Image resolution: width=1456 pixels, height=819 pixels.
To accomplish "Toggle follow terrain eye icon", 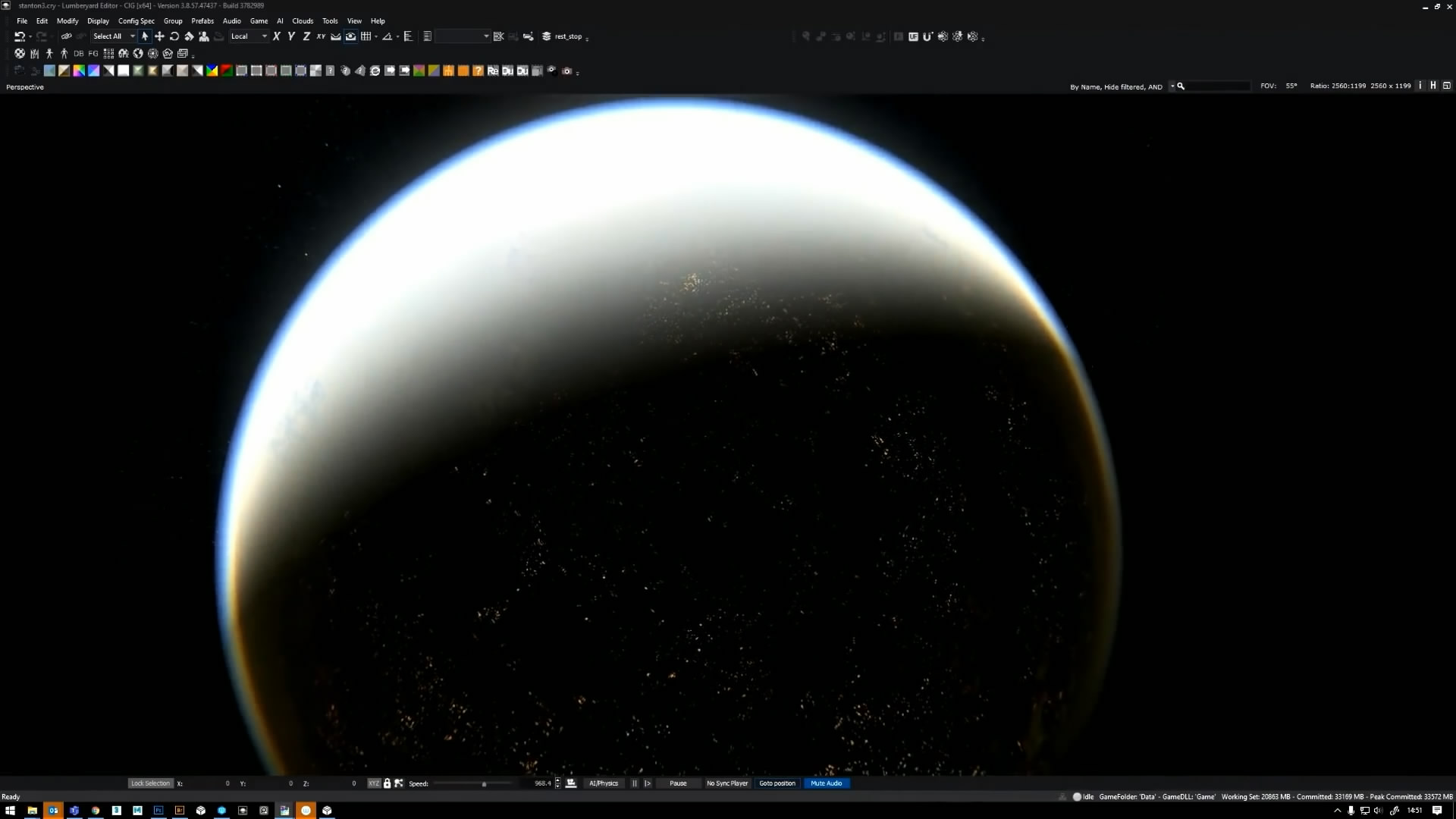I will [x=350, y=36].
